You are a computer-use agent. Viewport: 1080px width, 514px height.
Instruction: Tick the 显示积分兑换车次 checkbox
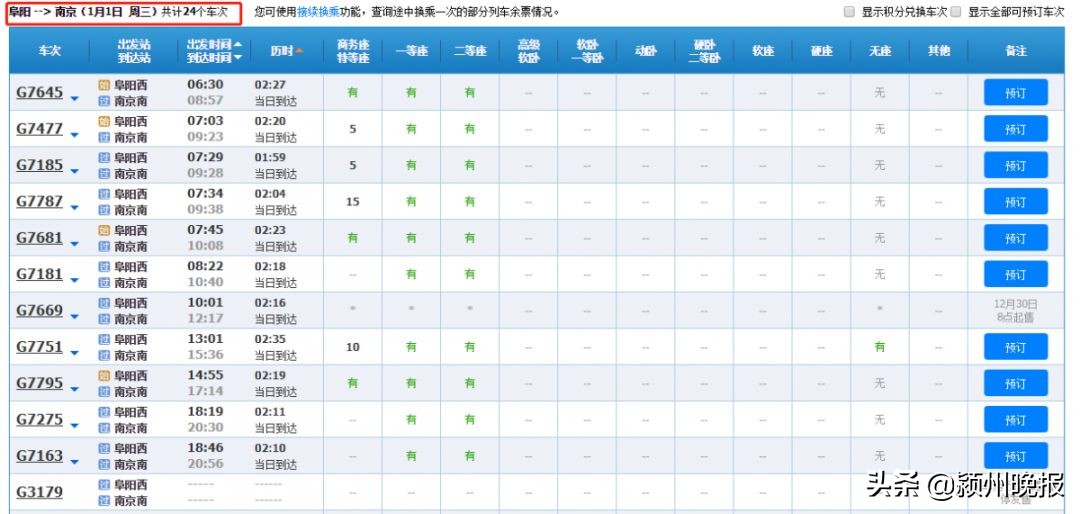[x=849, y=12]
